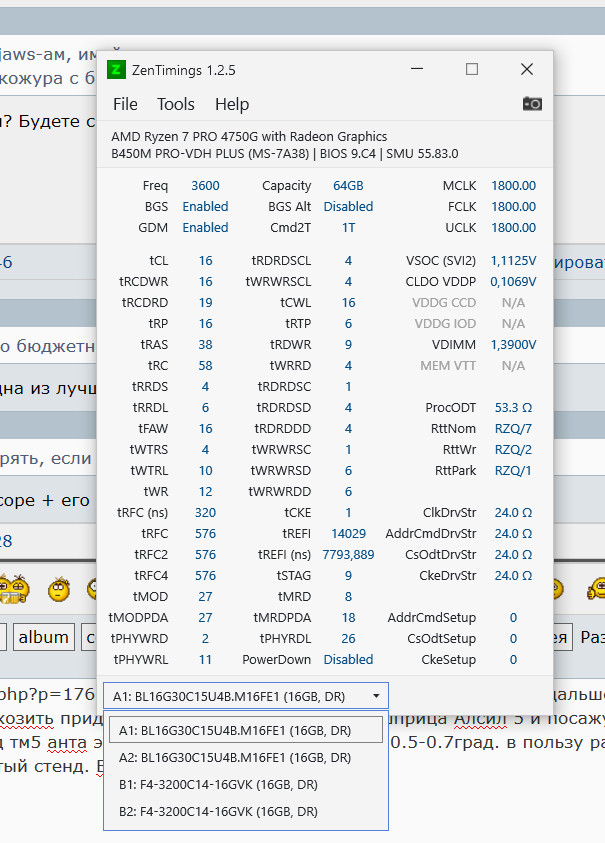Open the File menu
The width and height of the screenshot is (605, 843).
tap(125, 104)
